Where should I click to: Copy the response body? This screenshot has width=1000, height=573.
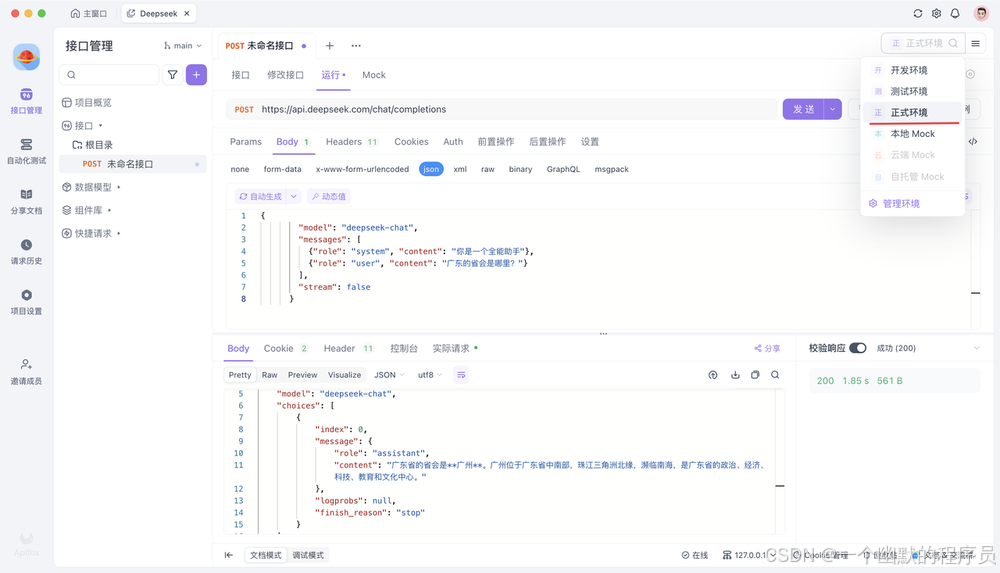pos(755,375)
